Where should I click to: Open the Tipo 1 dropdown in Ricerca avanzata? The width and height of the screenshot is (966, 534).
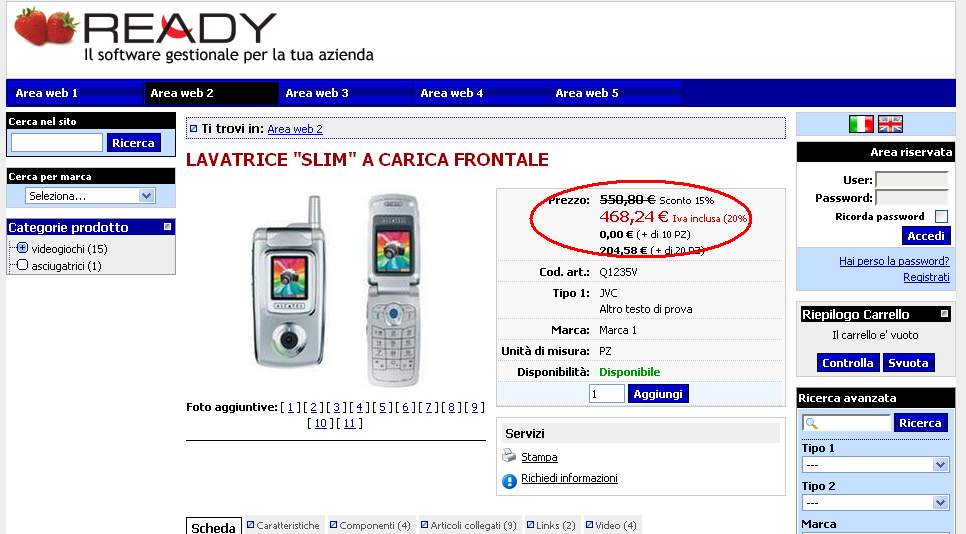click(875, 465)
